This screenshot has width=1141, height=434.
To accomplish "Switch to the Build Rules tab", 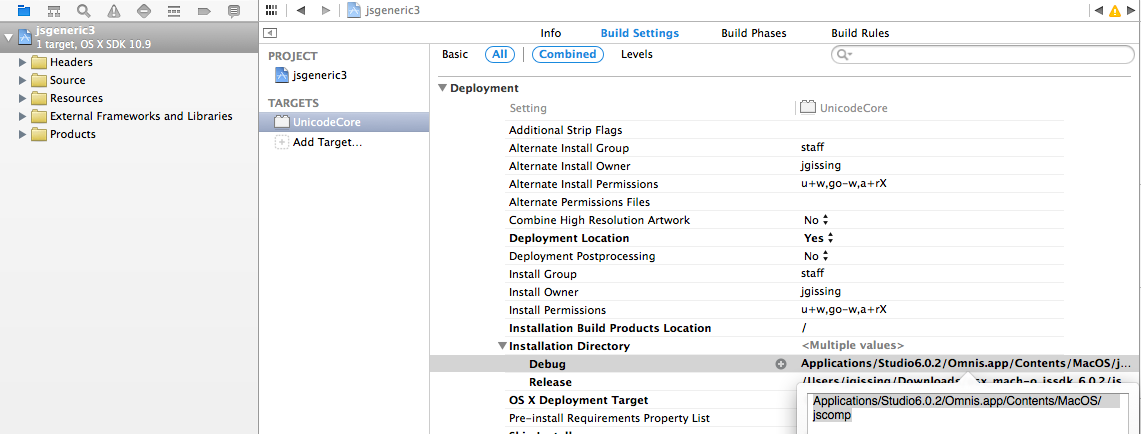I will click(860, 33).
